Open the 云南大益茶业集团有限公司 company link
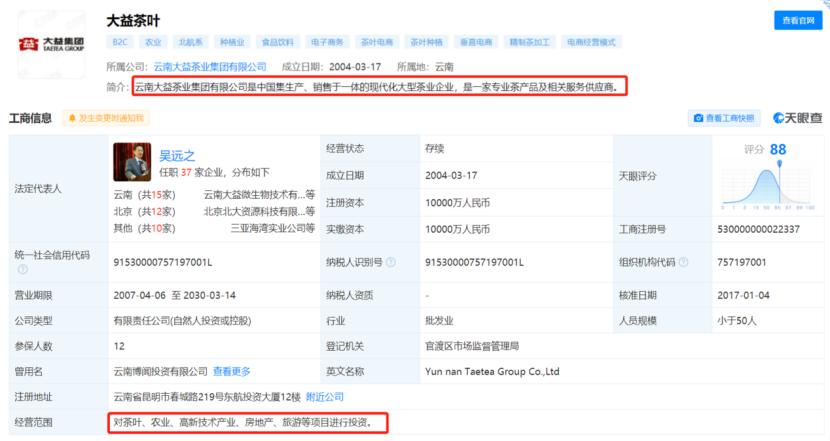The image size is (830, 441). coord(210,67)
